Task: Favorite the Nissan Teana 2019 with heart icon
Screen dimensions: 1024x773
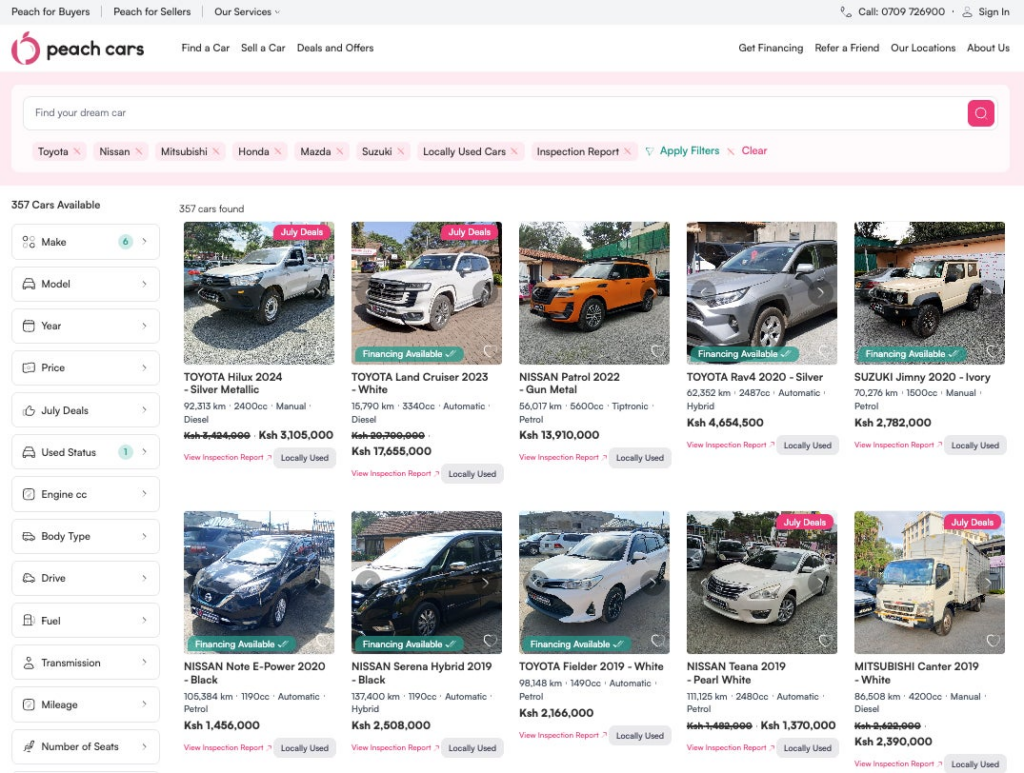Action: click(825, 641)
